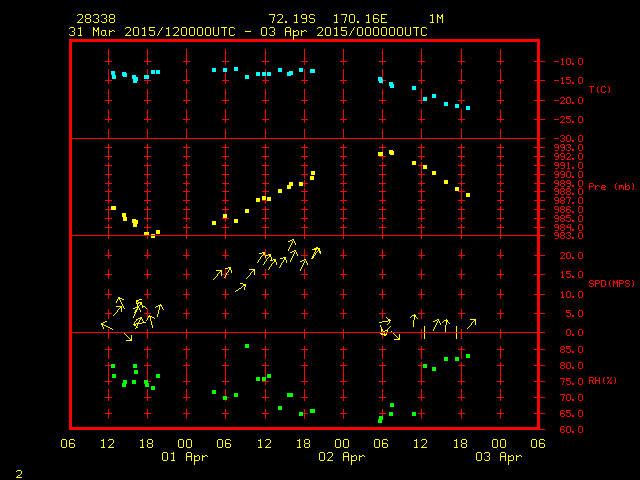The height and width of the screenshot is (480, 640).
Task: Click the rightmost yellow wind arrow
Action: [472, 322]
